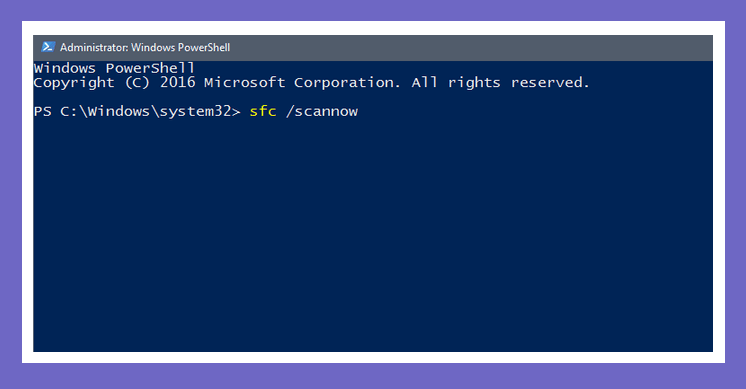Click the 'PS' prompt prefix
746x389 pixels.
coord(42,111)
